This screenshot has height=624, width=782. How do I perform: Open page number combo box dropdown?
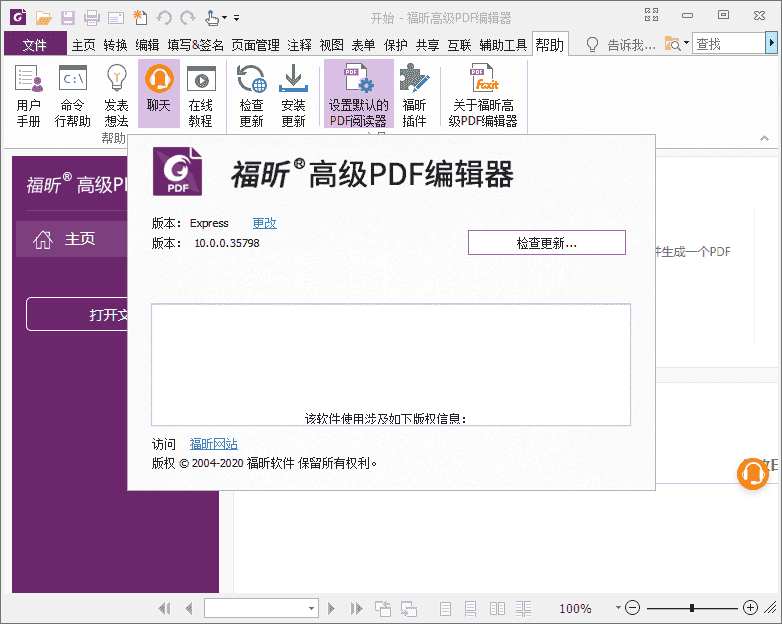pos(311,608)
